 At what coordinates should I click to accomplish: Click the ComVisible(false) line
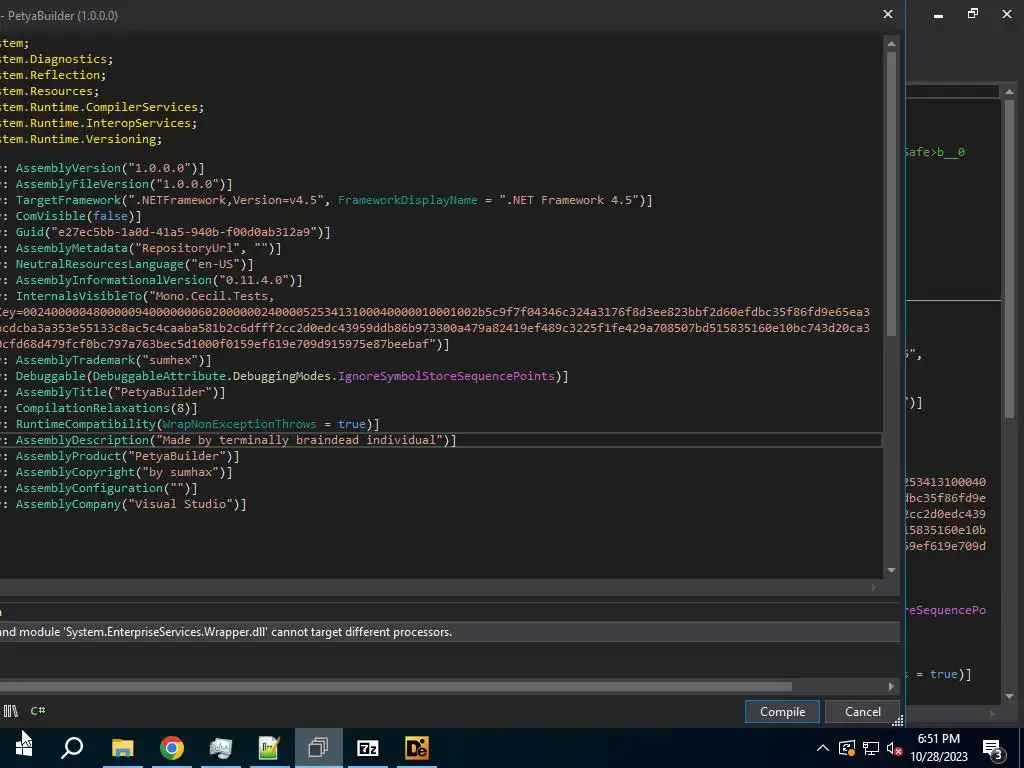pos(71,216)
